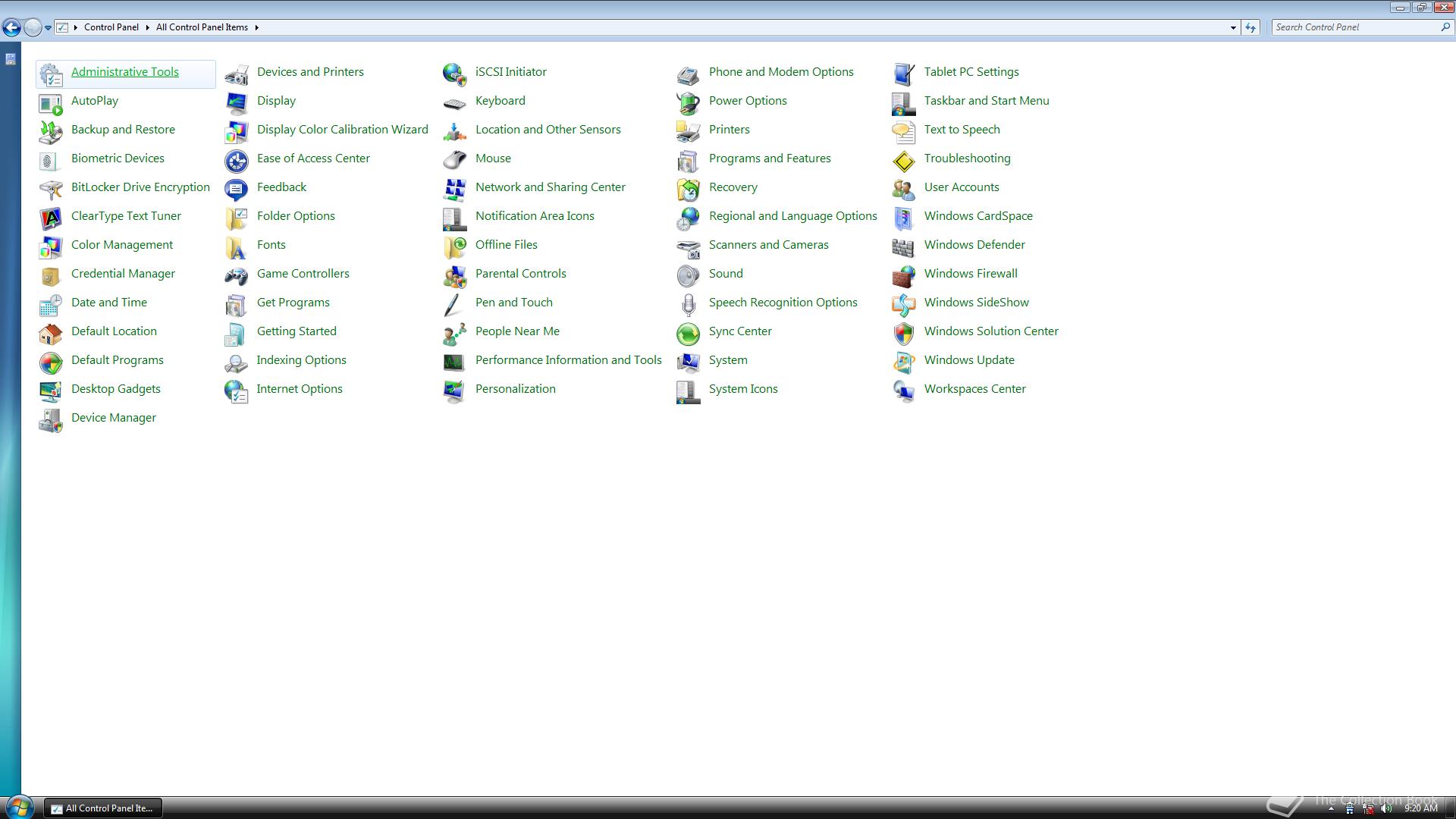
Task: Open the Sound speaker icon
Action: pos(689,276)
